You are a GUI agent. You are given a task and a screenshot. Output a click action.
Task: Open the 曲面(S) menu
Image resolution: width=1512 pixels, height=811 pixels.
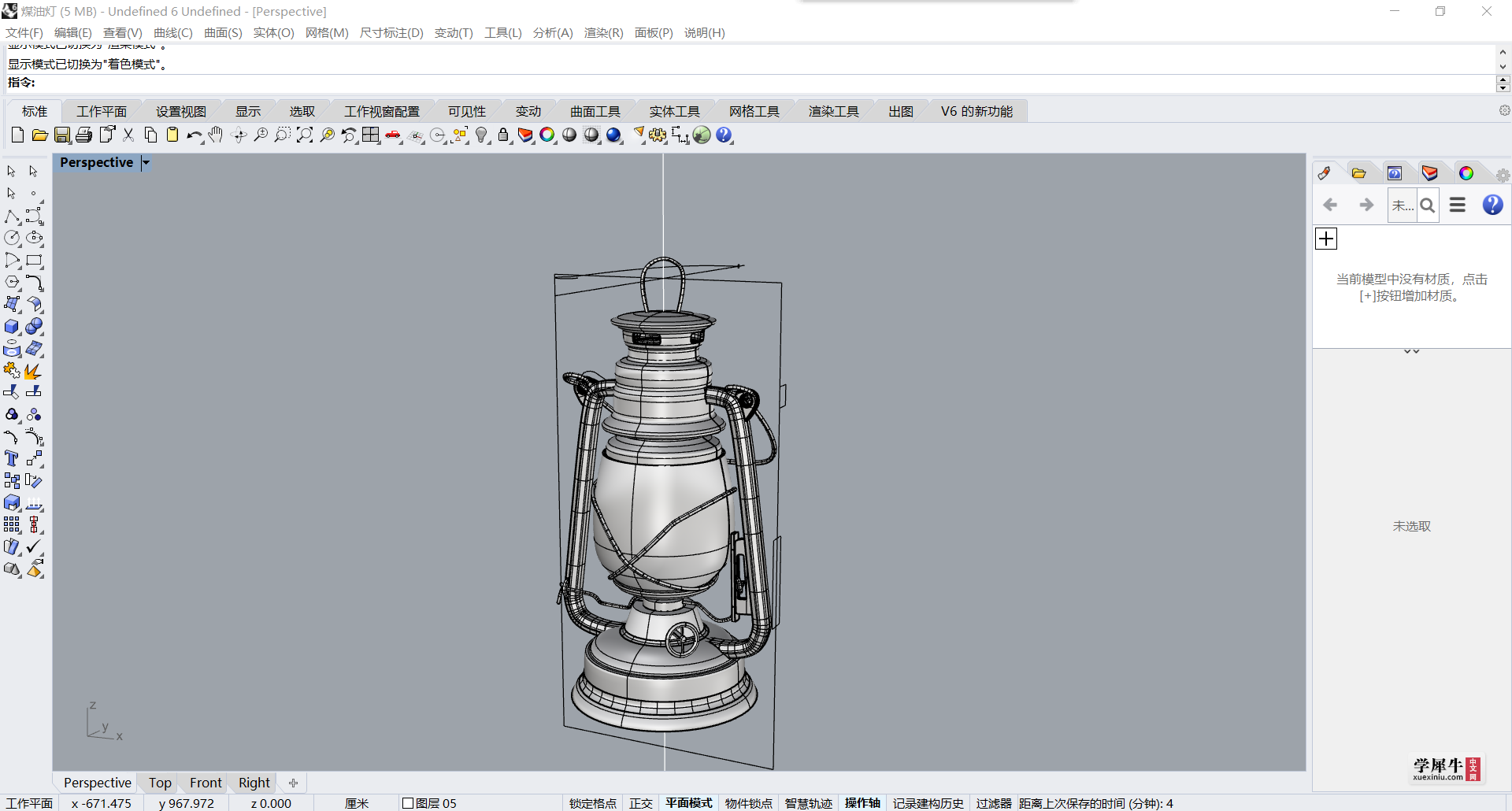[223, 33]
